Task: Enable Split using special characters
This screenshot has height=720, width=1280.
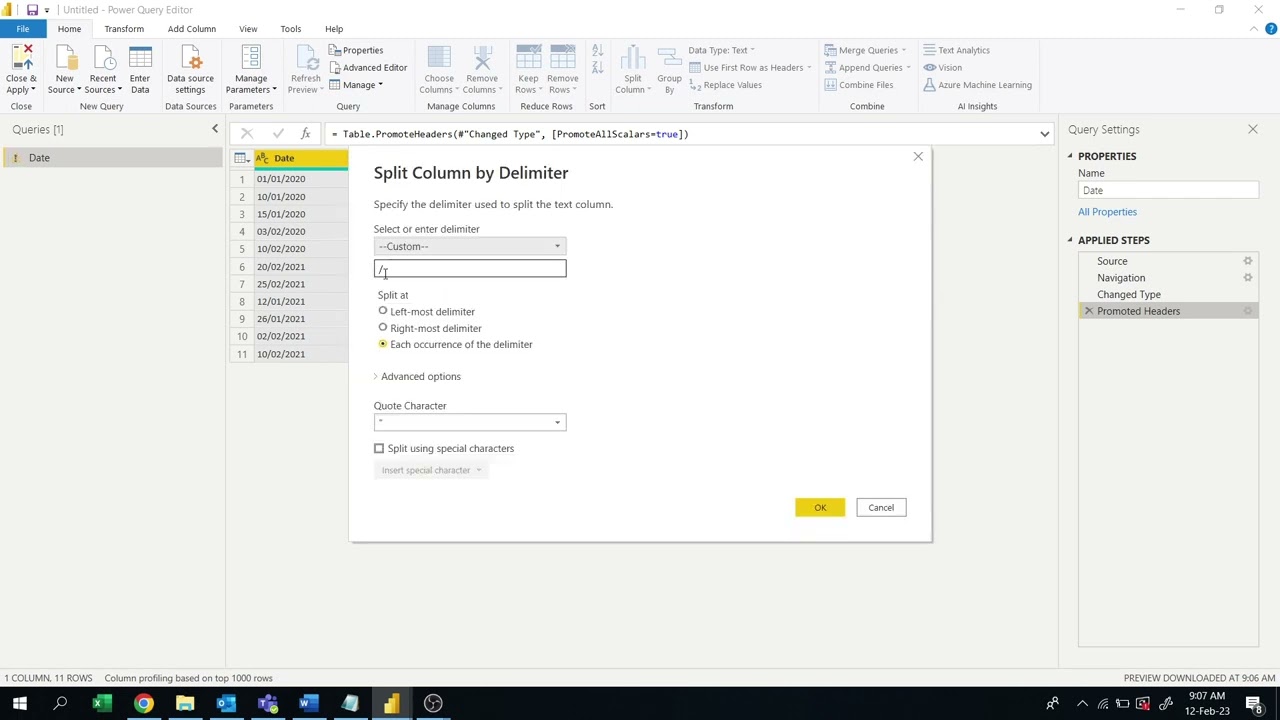Action: pyautogui.click(x=379, y=449)
